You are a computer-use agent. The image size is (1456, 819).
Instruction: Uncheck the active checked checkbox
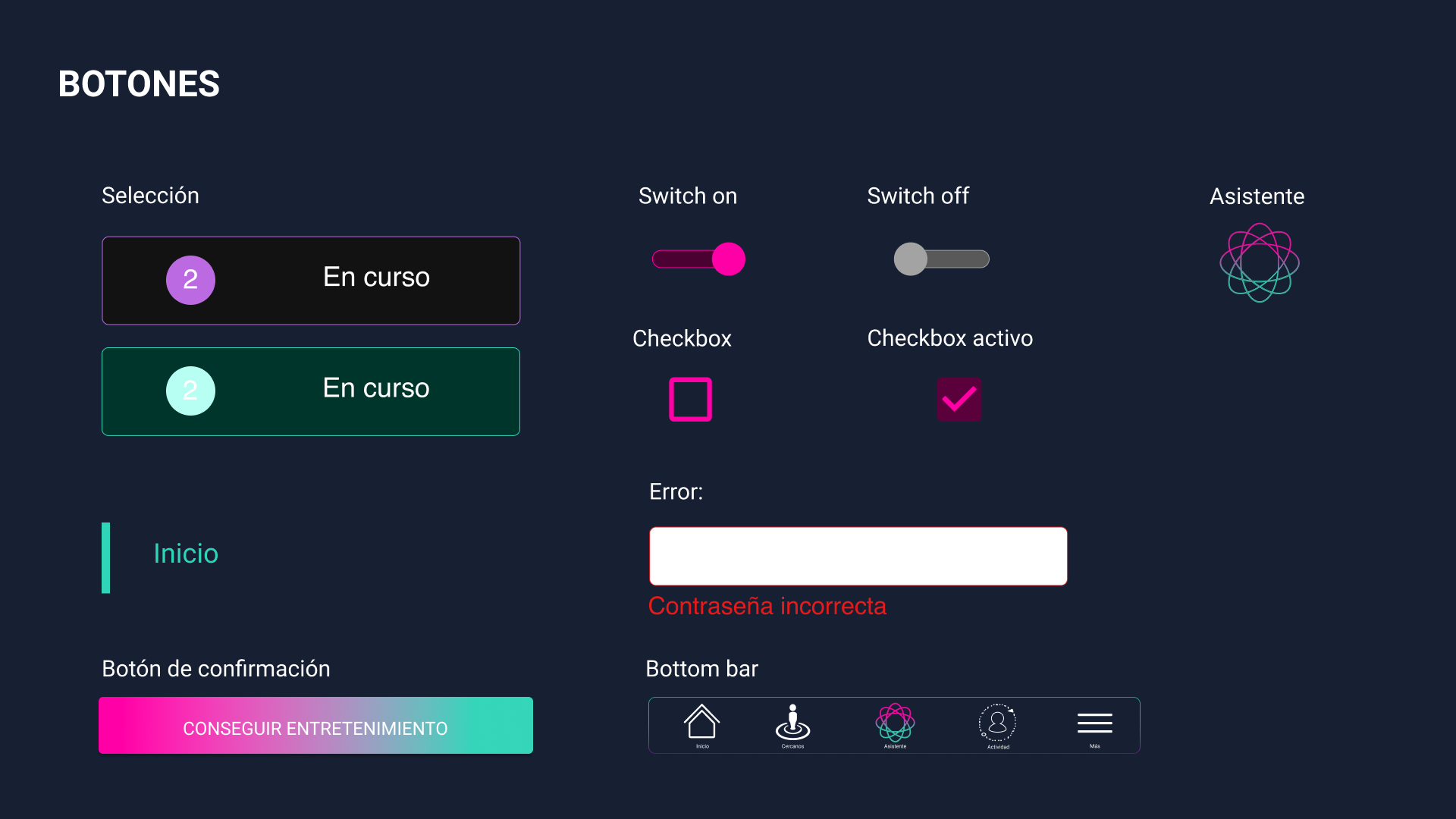pos(959,399)
